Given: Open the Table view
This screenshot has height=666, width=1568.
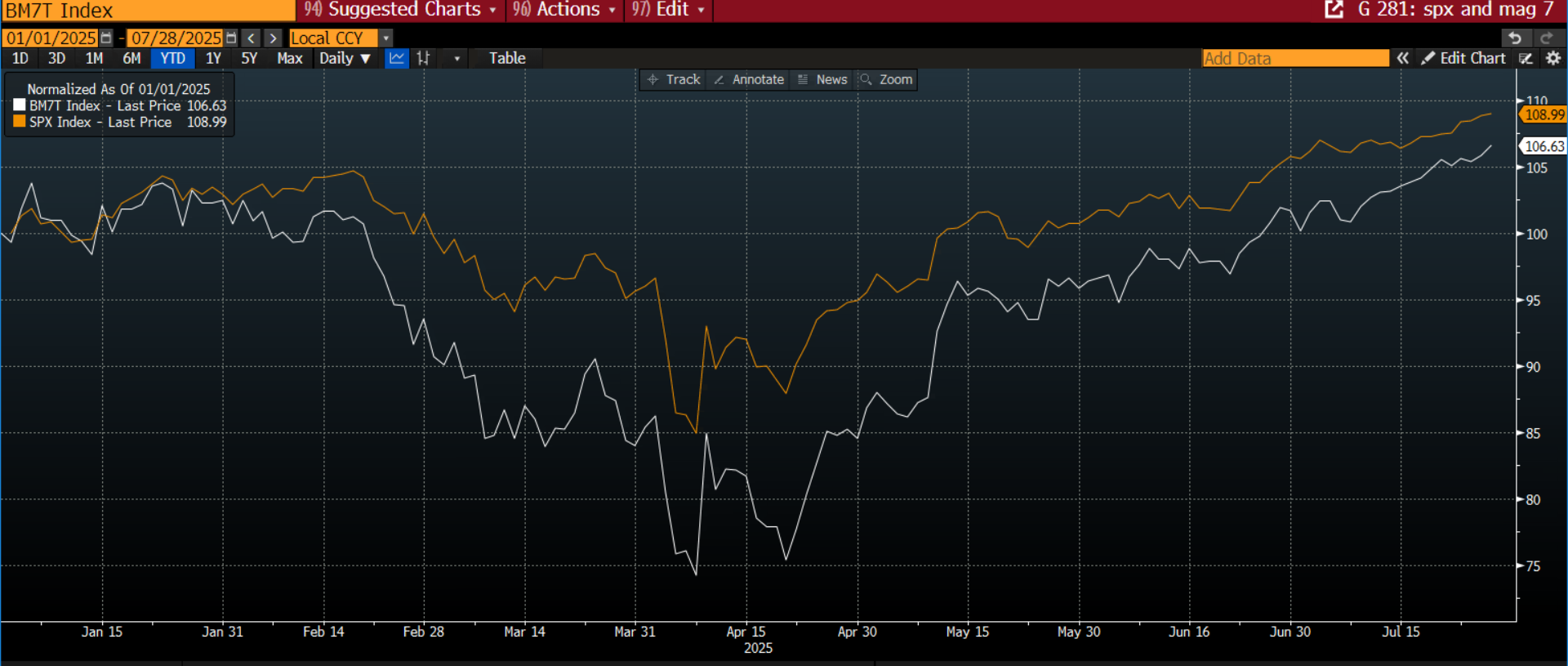Looking at the screenshot, I should click(x=507, y=58).
